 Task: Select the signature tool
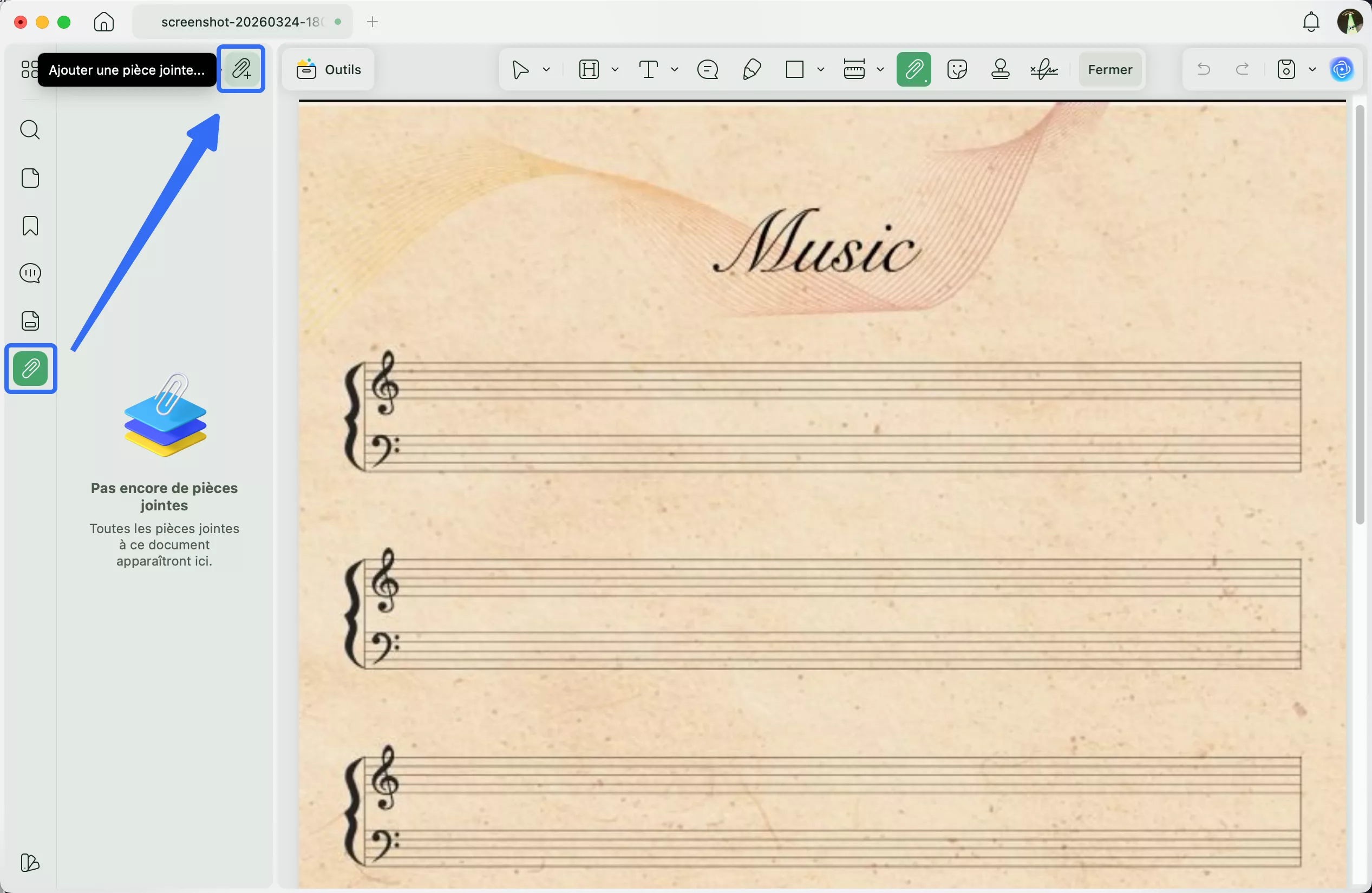point(1044,70)
